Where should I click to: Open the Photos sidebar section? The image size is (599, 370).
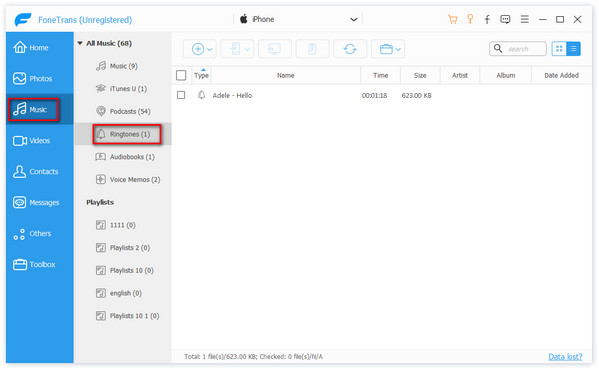32,78
